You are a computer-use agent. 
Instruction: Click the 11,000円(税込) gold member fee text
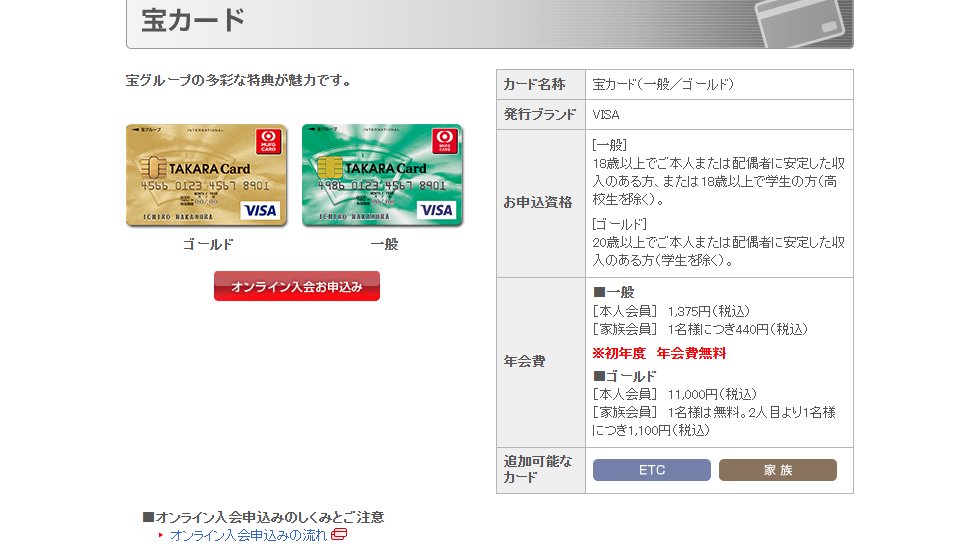[x=712, y=395]
